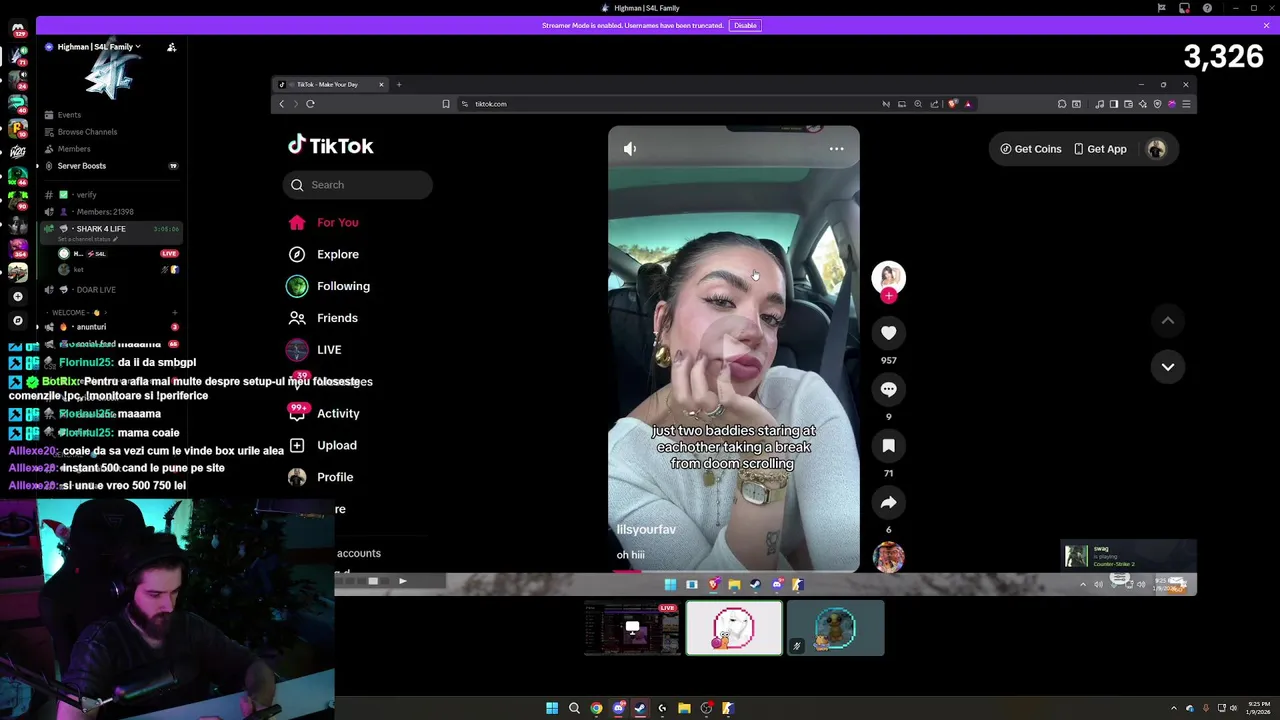Open the comments bubble showing 9

(x=888, y=389)
